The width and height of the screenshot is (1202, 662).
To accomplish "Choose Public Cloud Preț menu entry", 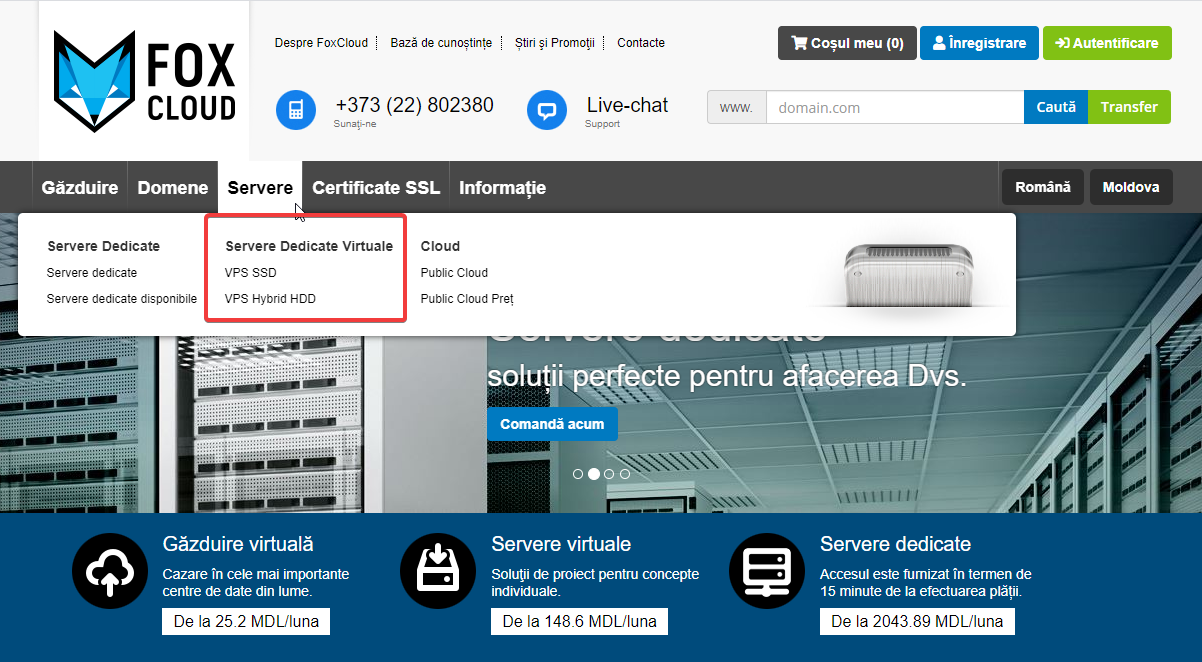I will [x=467, y=299].
